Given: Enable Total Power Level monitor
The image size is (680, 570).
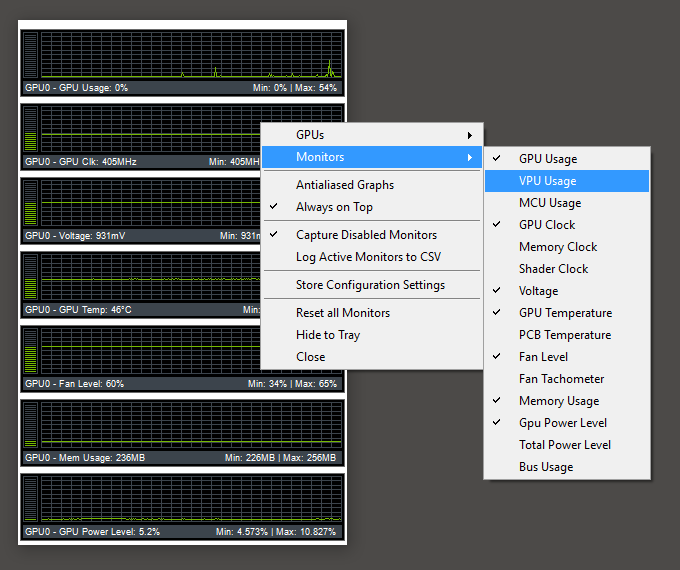Looking at the screenshot, I should 564,445.
